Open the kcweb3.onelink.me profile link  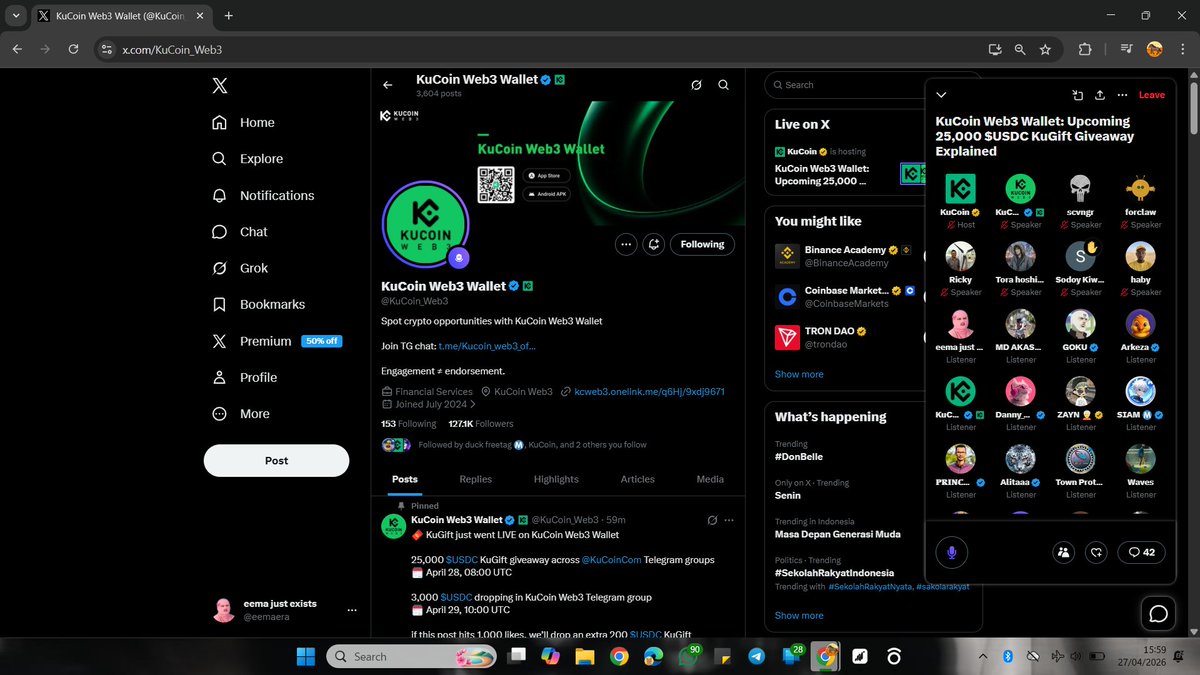[x=649, y=392]
